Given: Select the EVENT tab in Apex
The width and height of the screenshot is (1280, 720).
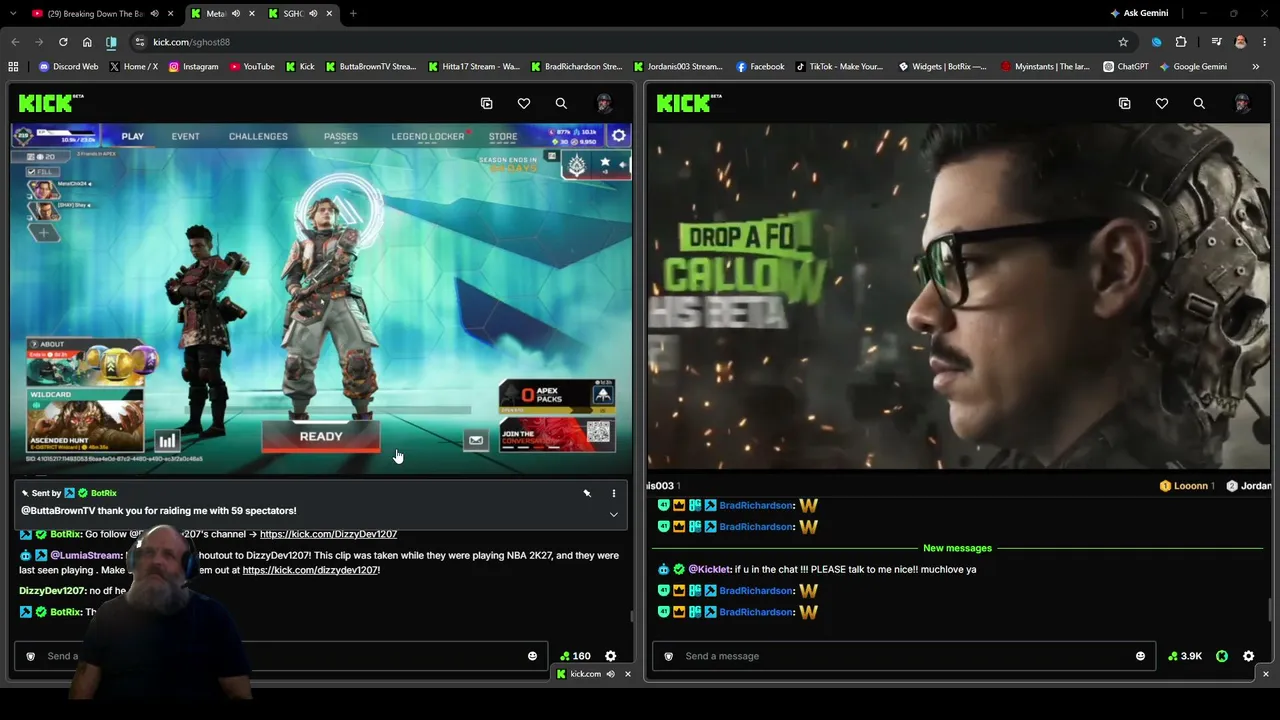Looking at the screenshot, I should [185, 136].
